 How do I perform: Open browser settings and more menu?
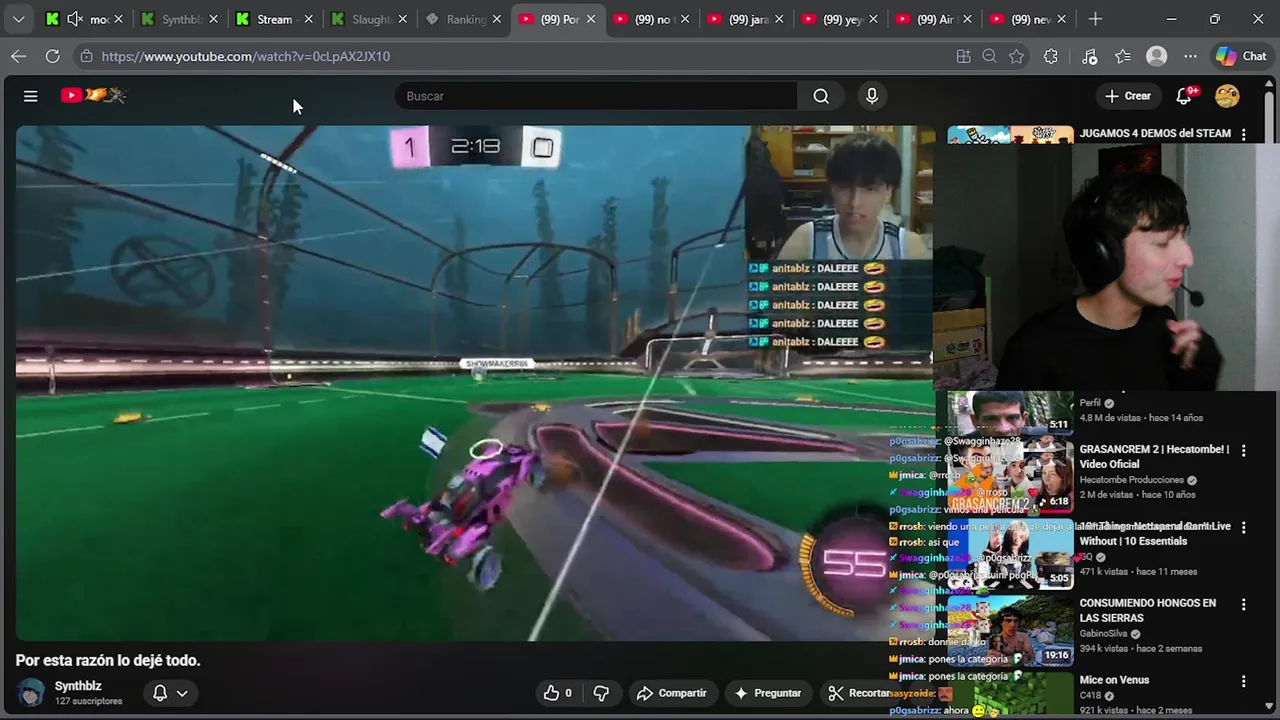(x=1190, y=57)
